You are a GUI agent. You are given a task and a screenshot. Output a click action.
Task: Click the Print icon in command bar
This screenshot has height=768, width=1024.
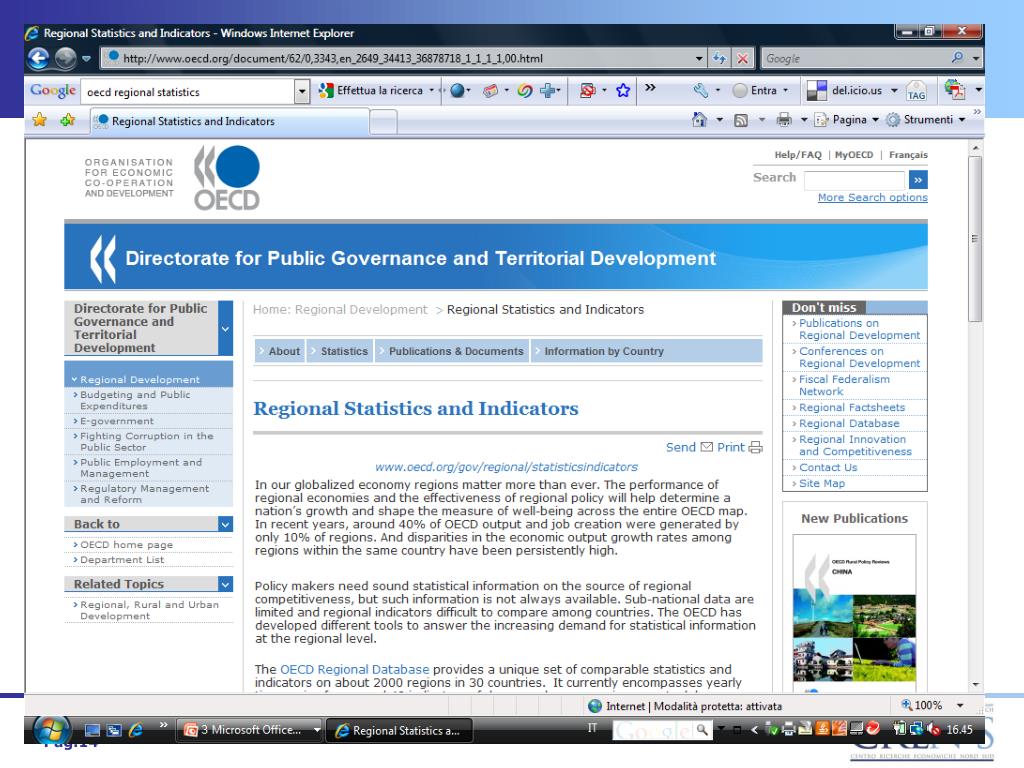click(x=784, y=120)
